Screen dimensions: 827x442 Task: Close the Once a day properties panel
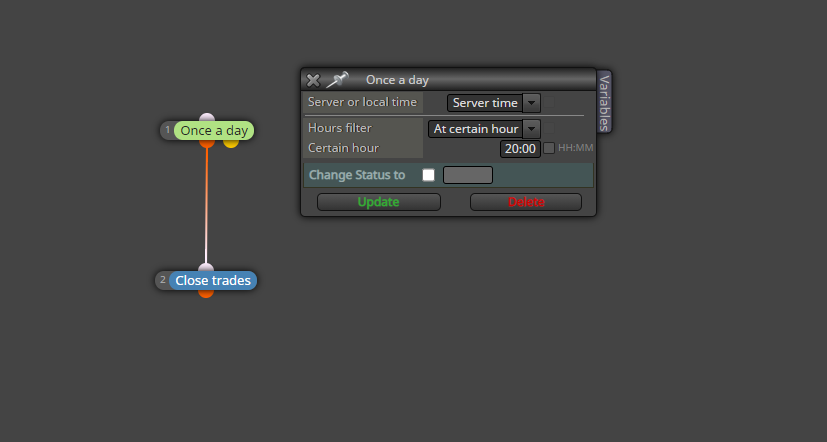click(313, 80)
